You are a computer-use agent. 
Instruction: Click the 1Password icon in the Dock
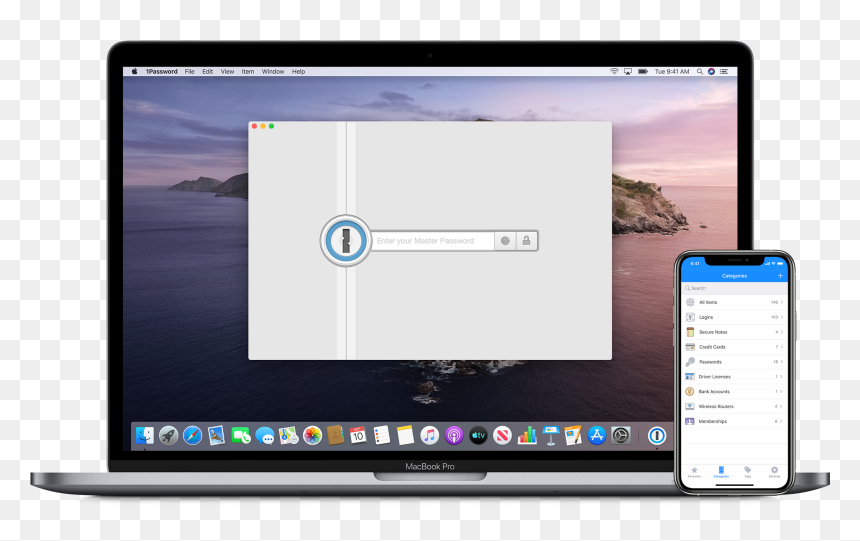(657, 436)
